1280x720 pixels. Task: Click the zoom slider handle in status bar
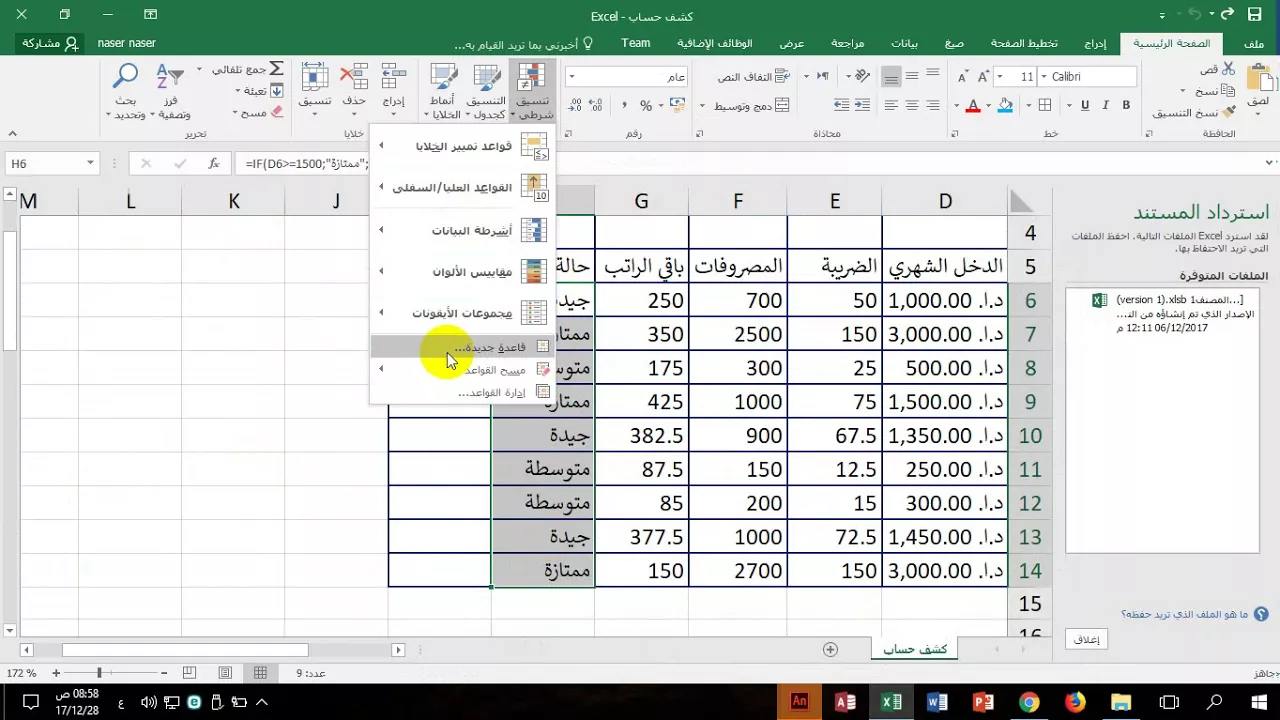99,673
